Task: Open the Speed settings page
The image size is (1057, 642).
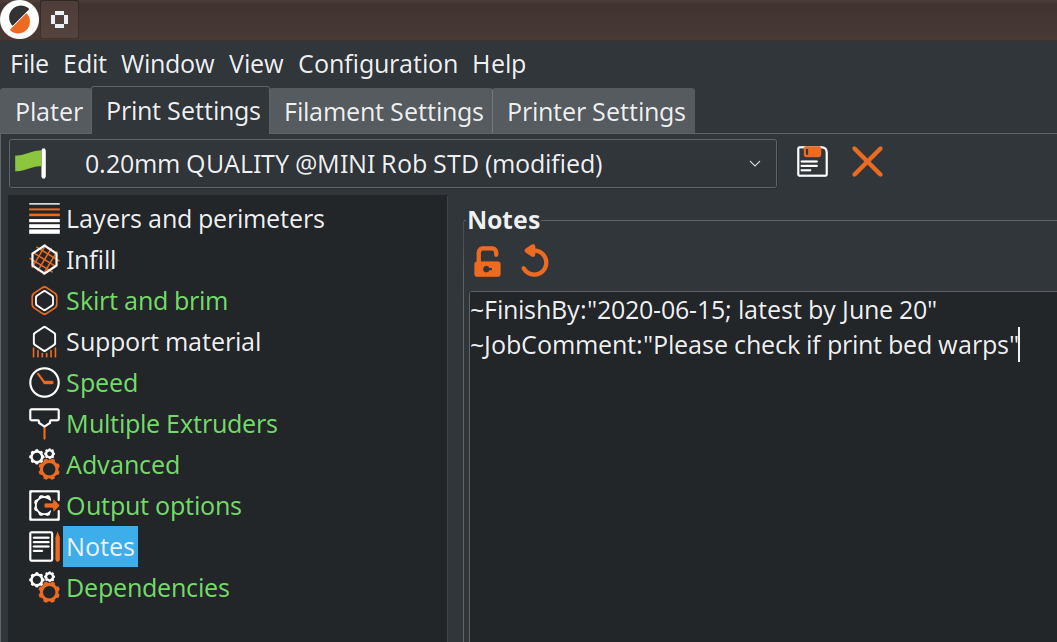Action: [102, 383]
